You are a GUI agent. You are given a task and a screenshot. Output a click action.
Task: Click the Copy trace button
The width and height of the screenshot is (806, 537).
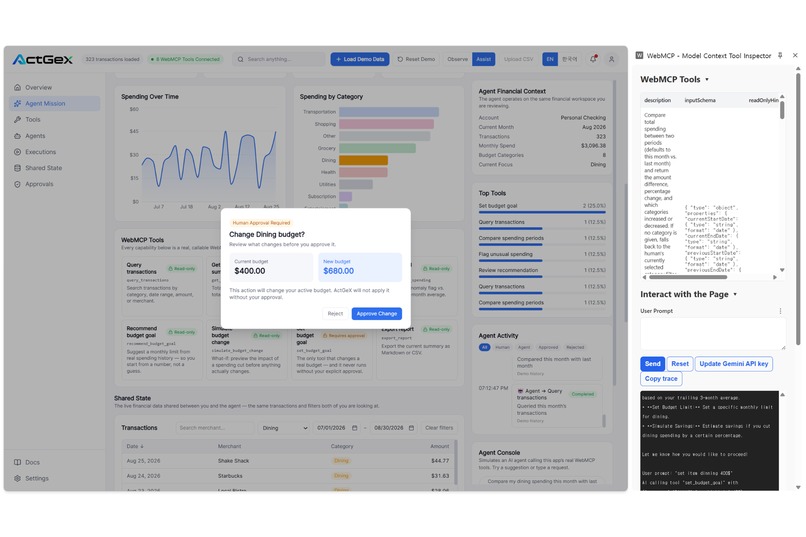[661, 379]
